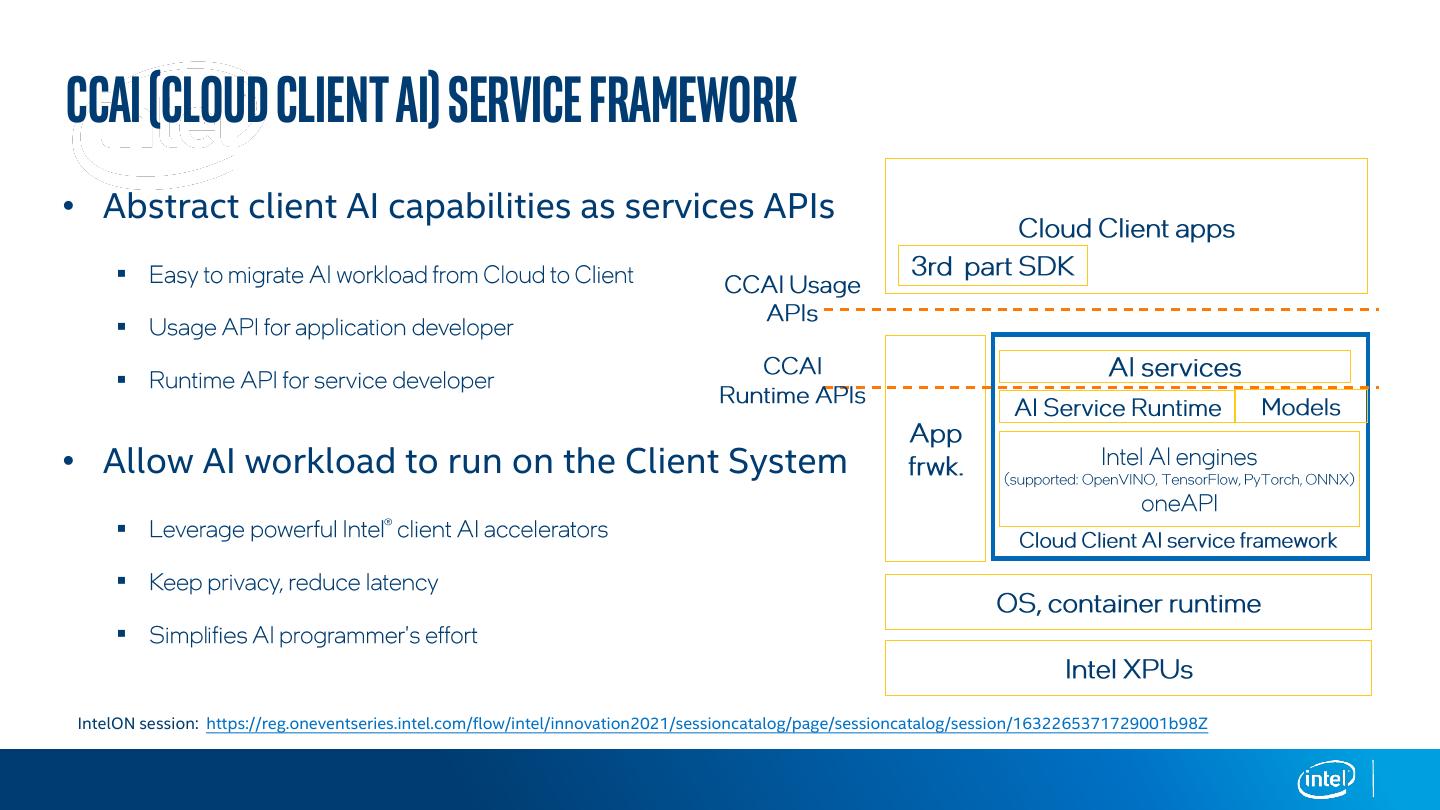Click the 3rd part SDK box
Viewport: 1440px width, 810px height.
tap(992, 266)
